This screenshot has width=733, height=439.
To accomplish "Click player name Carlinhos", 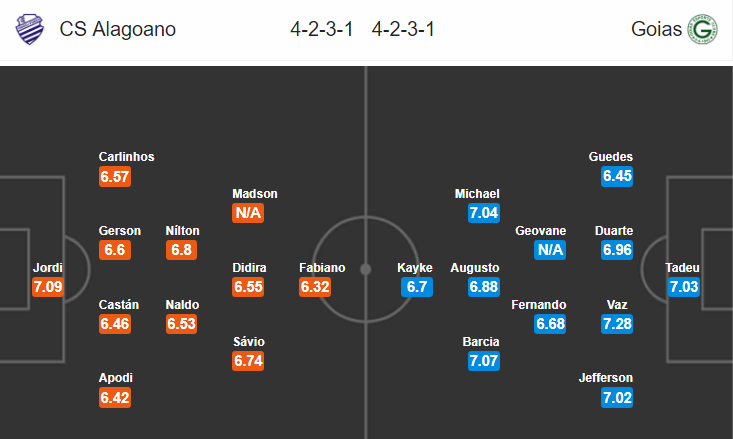I will (x=126, y=157).
